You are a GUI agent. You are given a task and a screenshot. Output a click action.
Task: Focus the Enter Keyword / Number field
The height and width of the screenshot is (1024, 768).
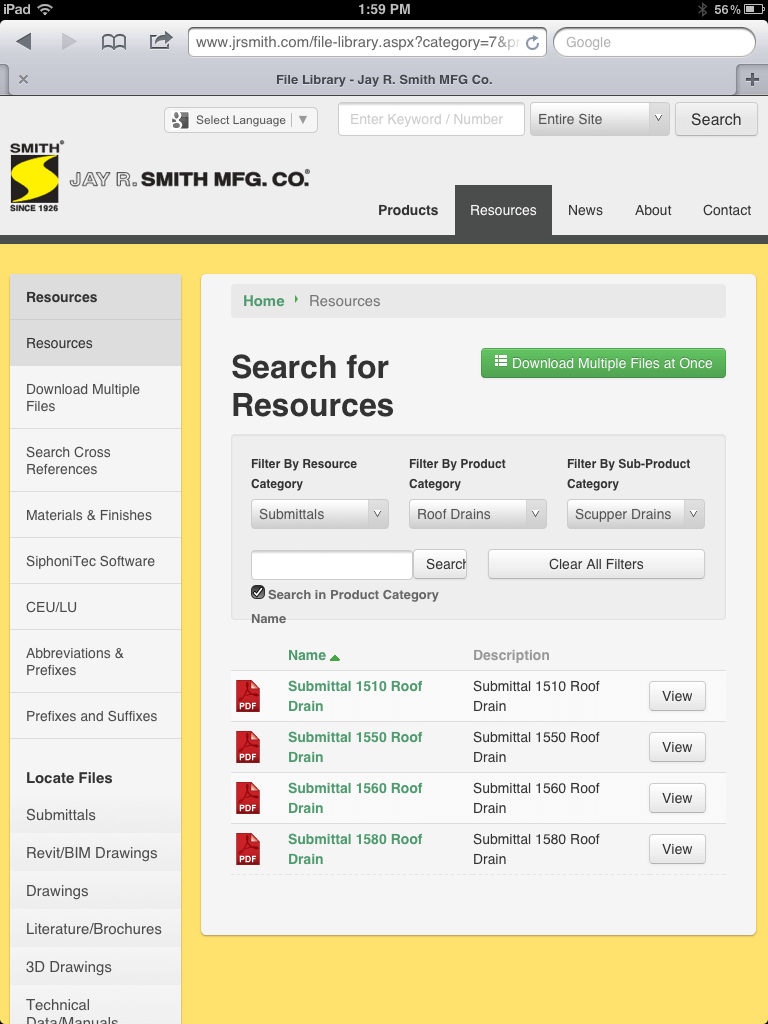click(x=431, y=119)
